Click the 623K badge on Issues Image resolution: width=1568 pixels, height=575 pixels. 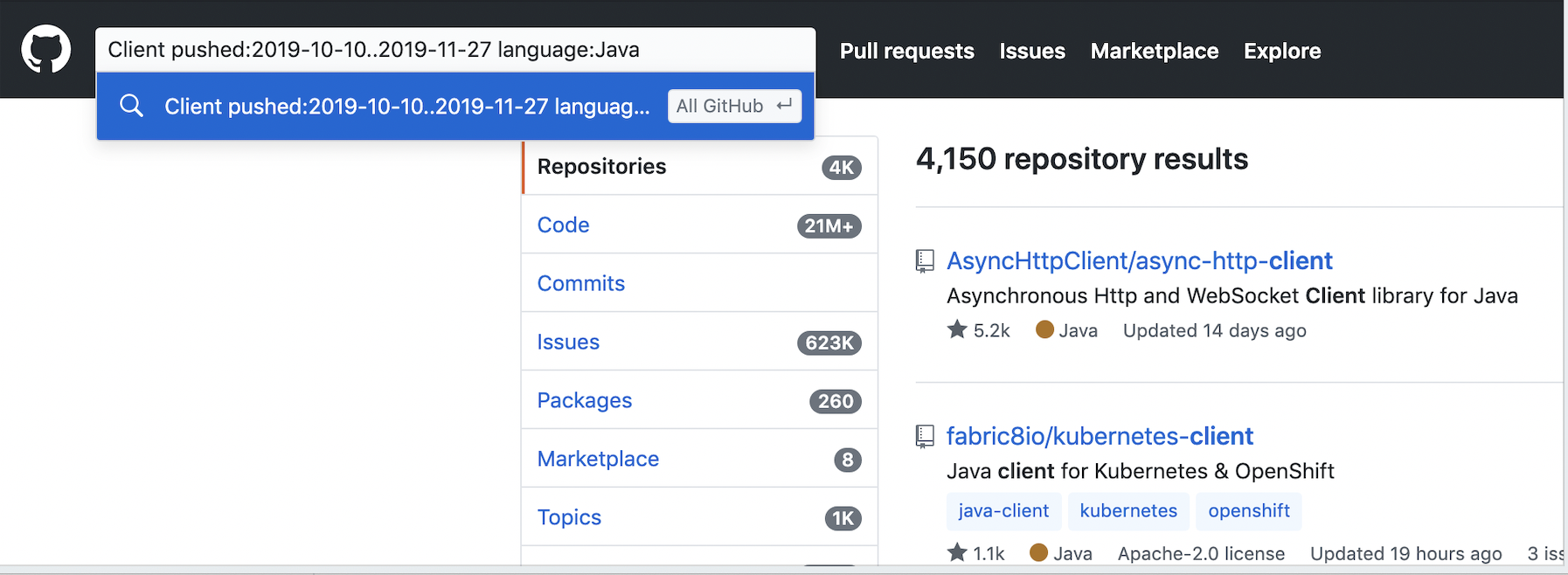(829, 343)
